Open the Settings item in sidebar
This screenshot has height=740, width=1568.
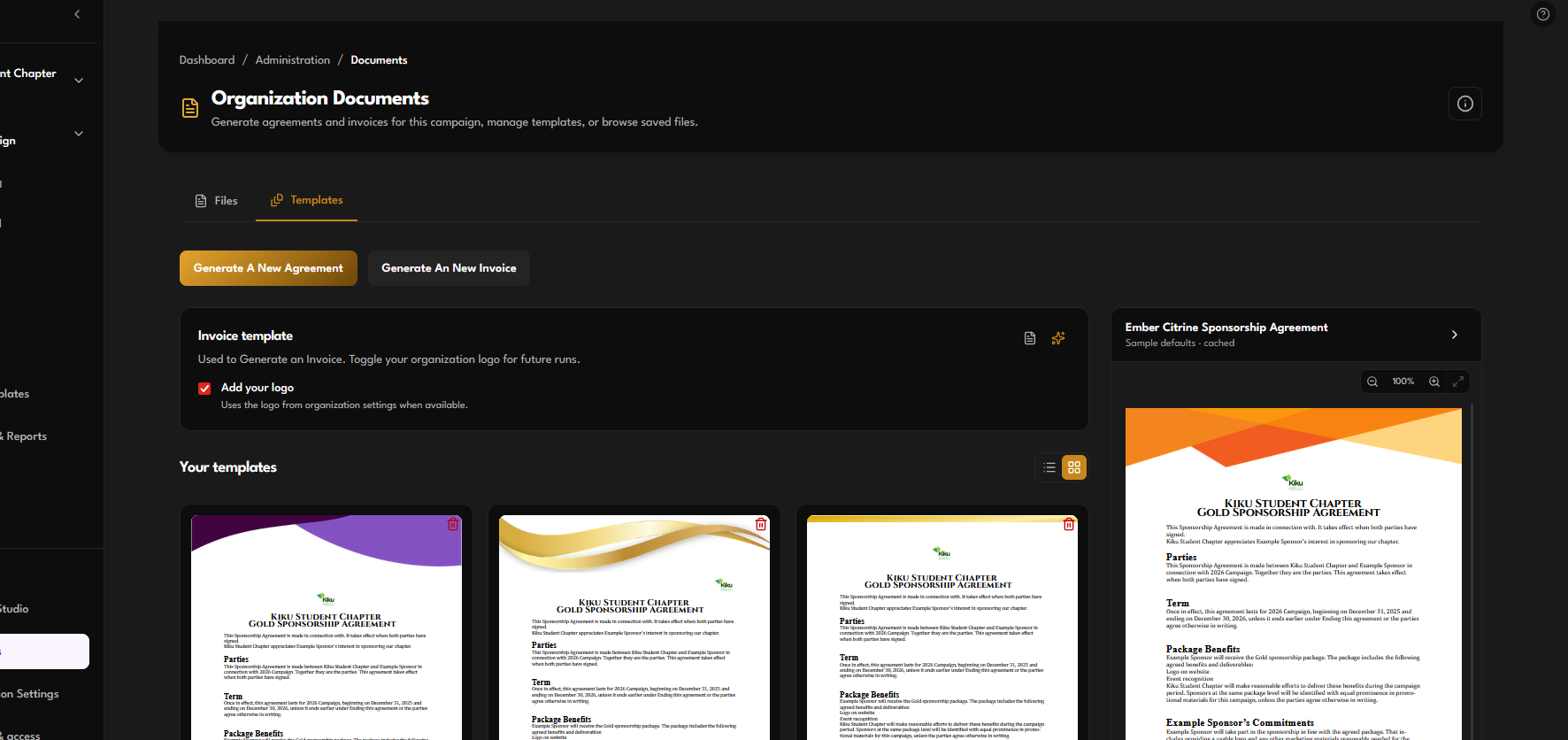30,694
